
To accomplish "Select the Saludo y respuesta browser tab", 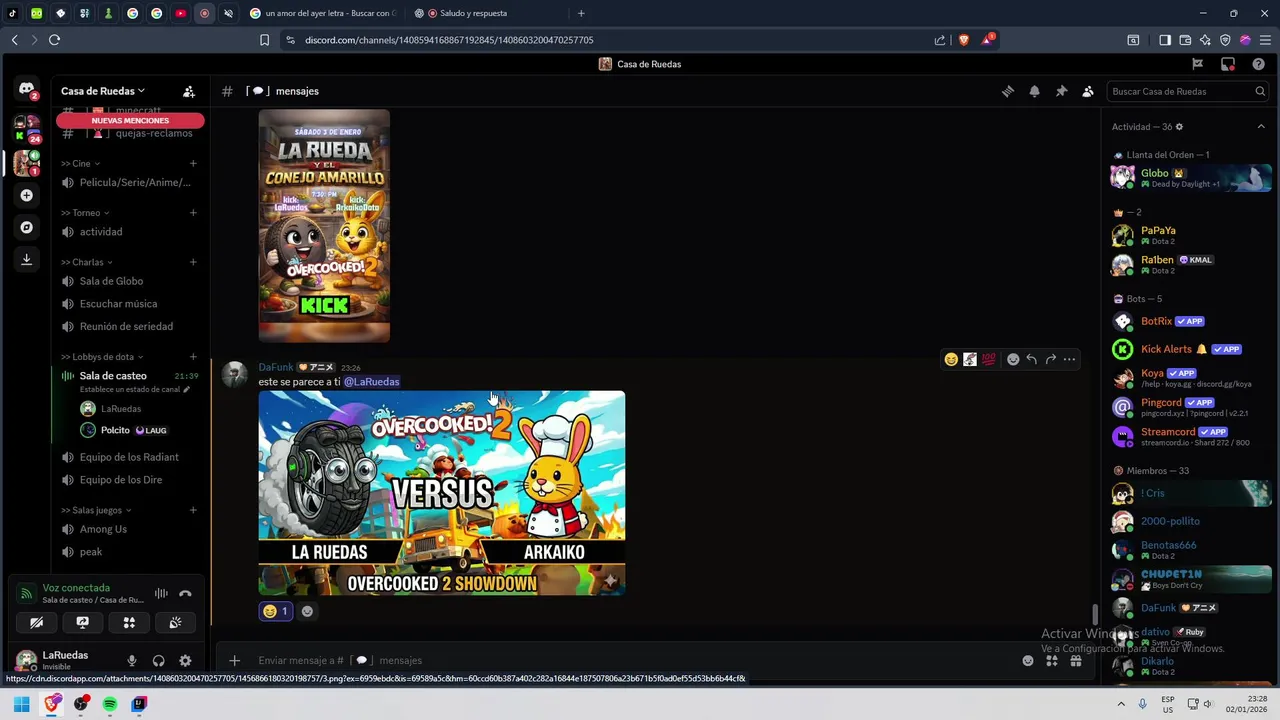I will coord(484,13).
